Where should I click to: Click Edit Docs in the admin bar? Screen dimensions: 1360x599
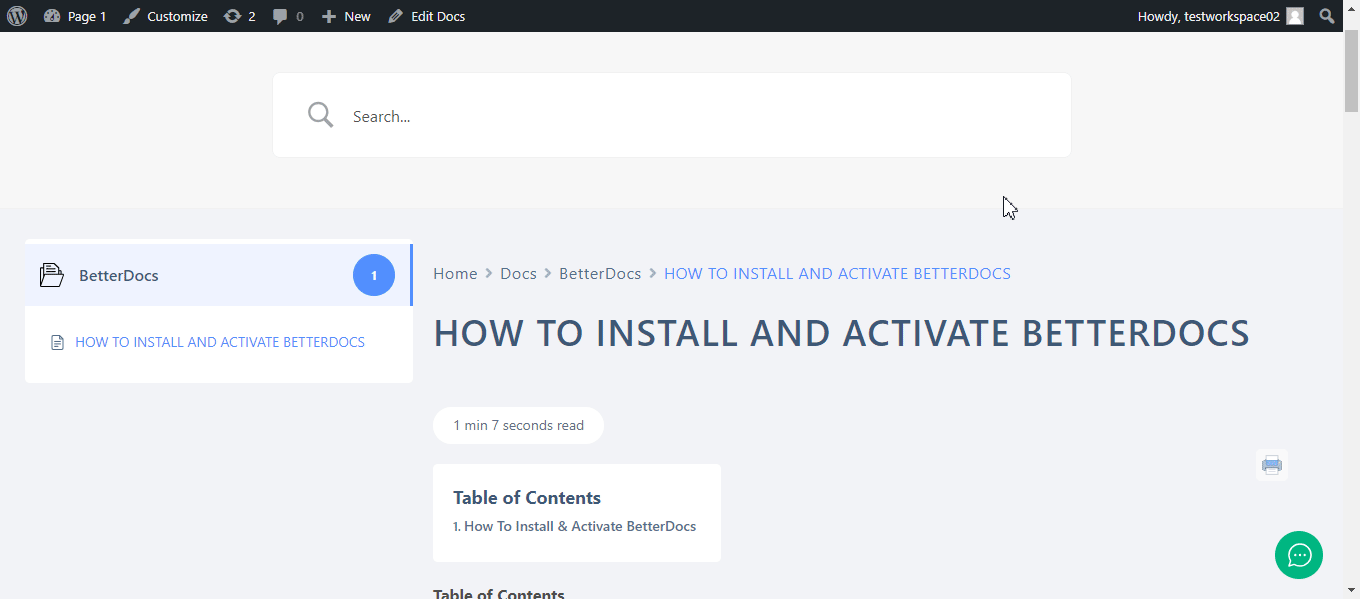tap(437, 15)
